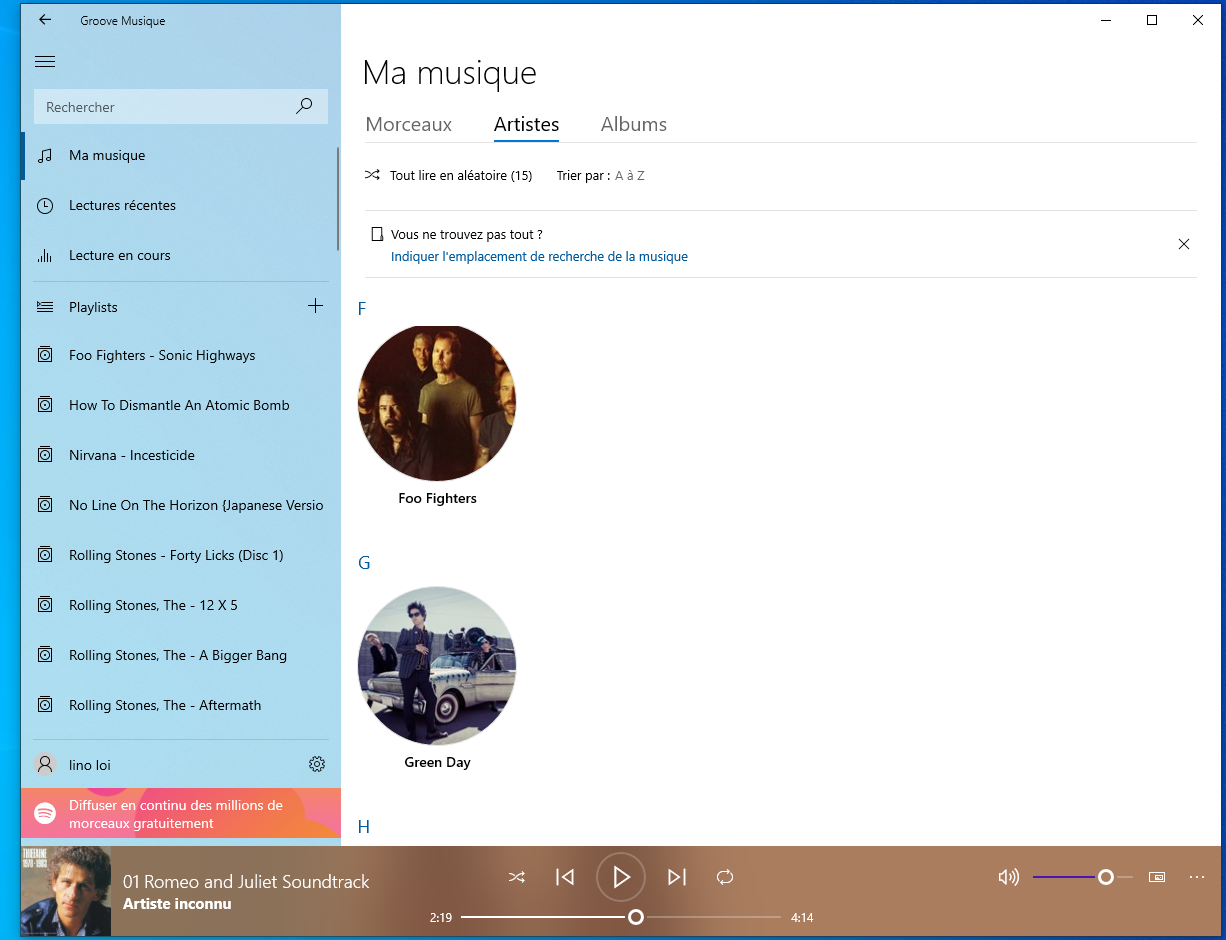Screen dimensions: 1226x940
Task: Open playlist Rolling Stones, The - A Bigger Bang
Action: pos(180,655)
